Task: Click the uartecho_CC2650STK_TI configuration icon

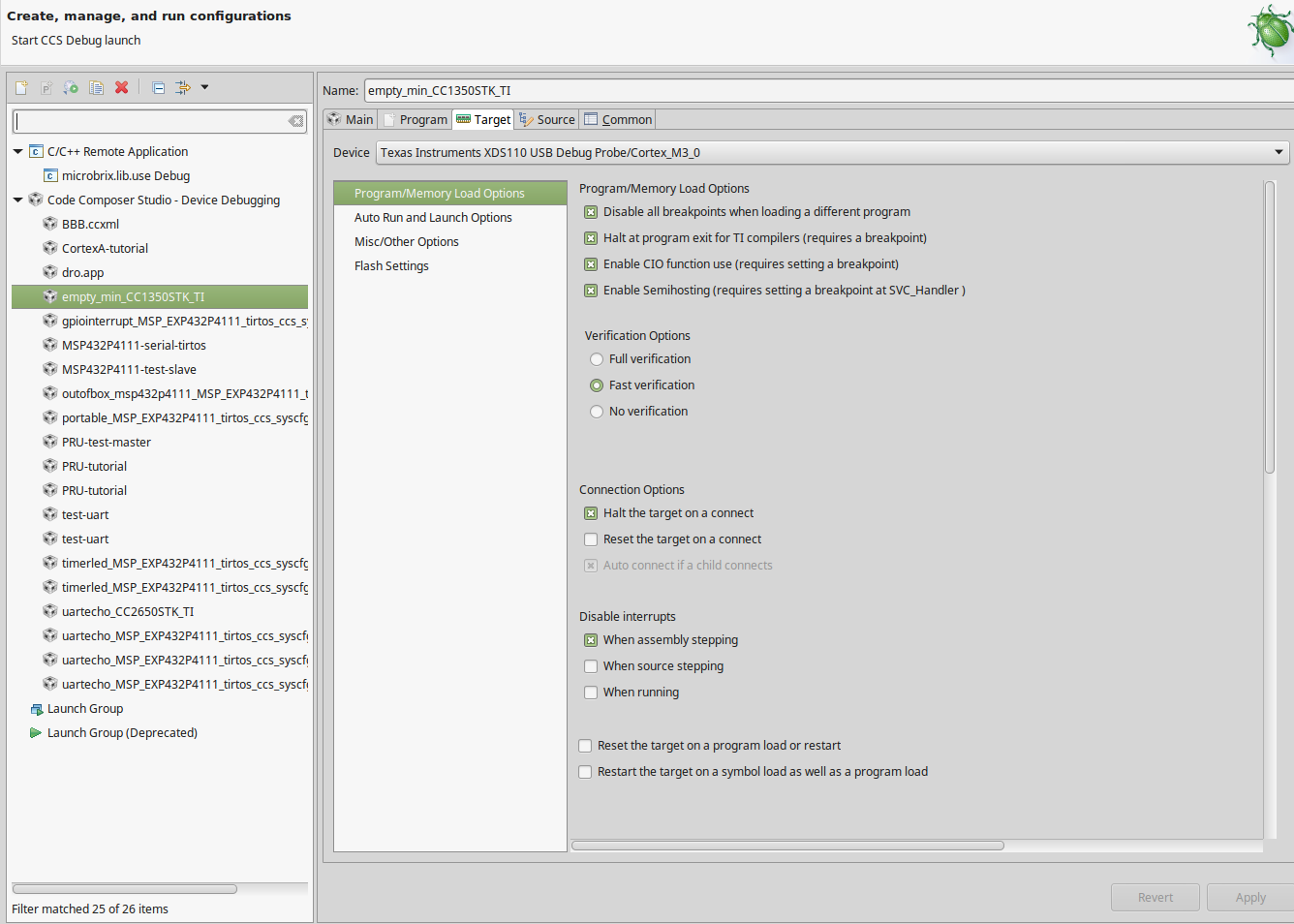Action: coord(50,611)
